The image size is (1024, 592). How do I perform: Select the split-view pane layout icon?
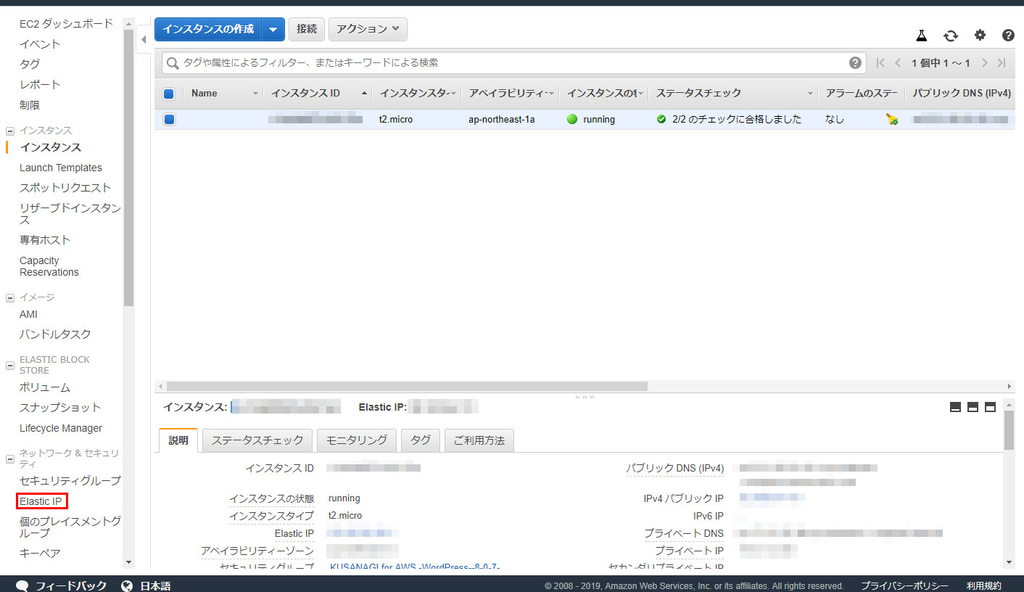972,407
